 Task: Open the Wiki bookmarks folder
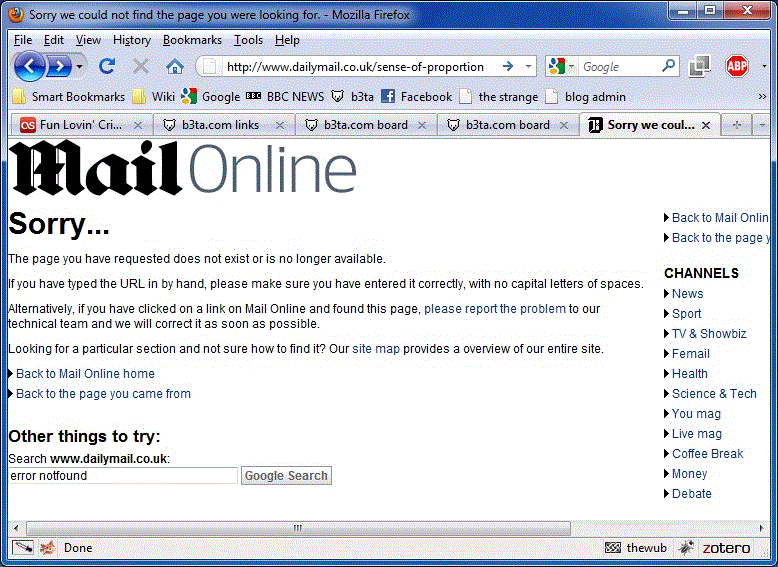154,97
